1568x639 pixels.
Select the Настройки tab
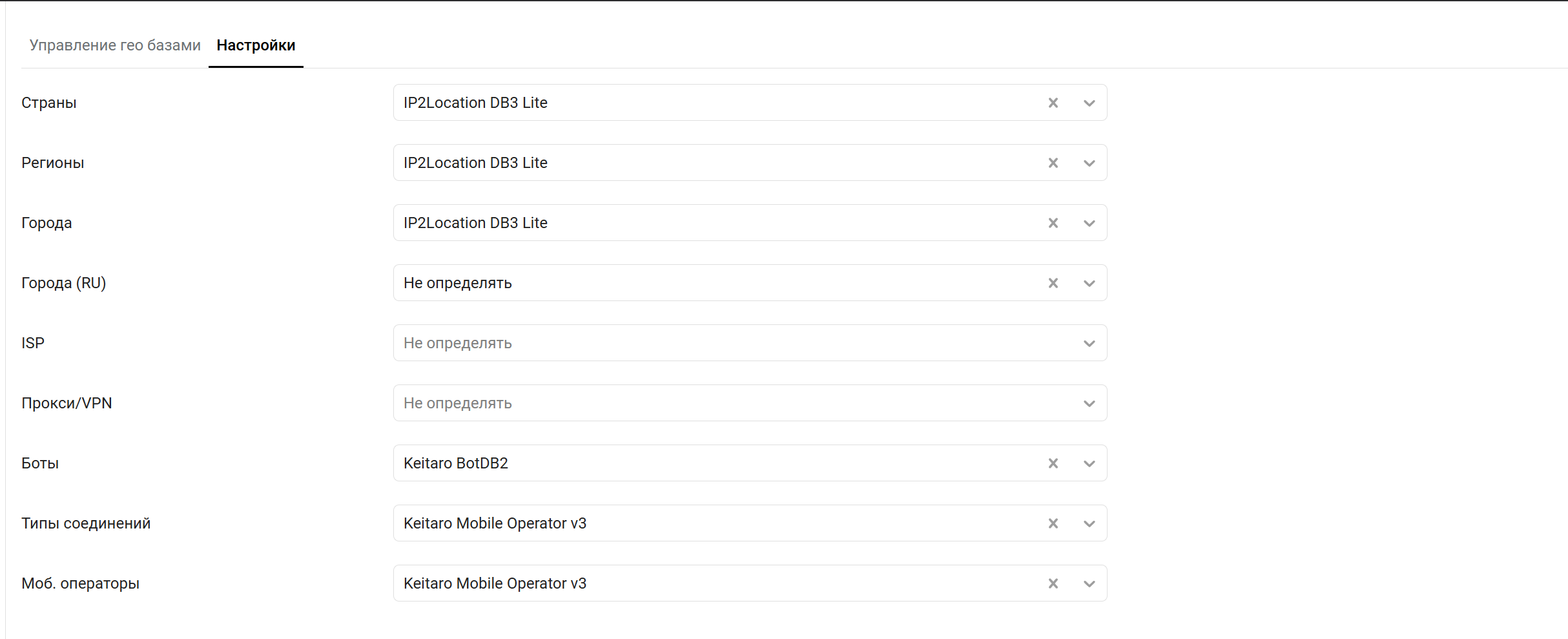(x=256, y=45)
